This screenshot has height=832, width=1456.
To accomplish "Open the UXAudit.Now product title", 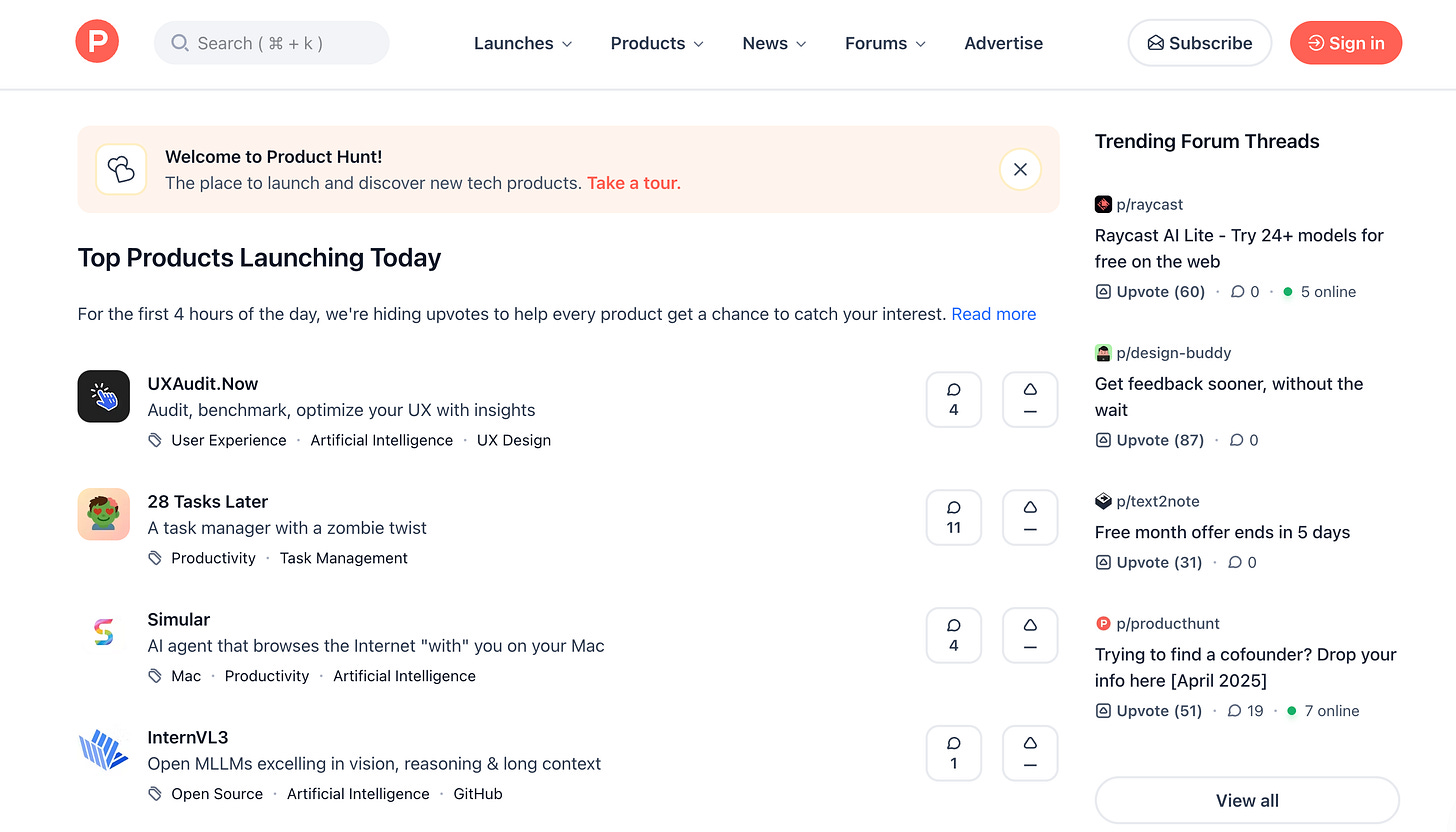I will coord(202,384).
